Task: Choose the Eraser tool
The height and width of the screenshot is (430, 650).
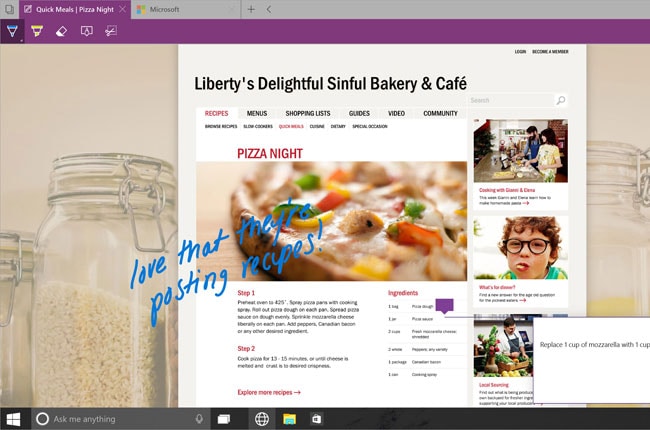Action: point(61,31)
